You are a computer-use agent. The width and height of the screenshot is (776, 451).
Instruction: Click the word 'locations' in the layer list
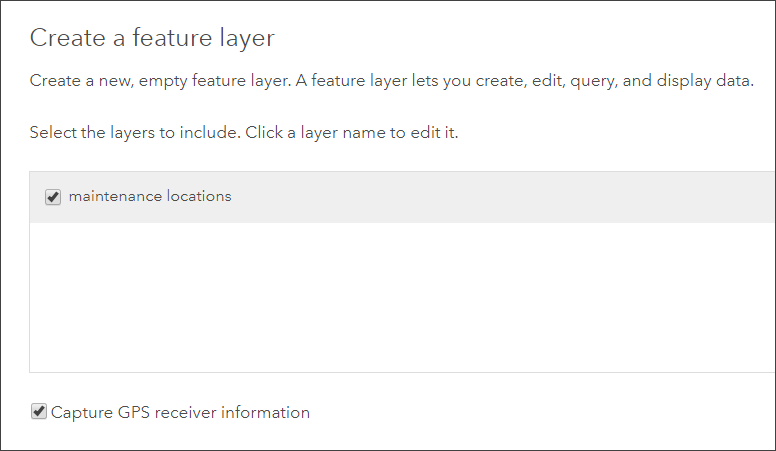coord(199,197)
